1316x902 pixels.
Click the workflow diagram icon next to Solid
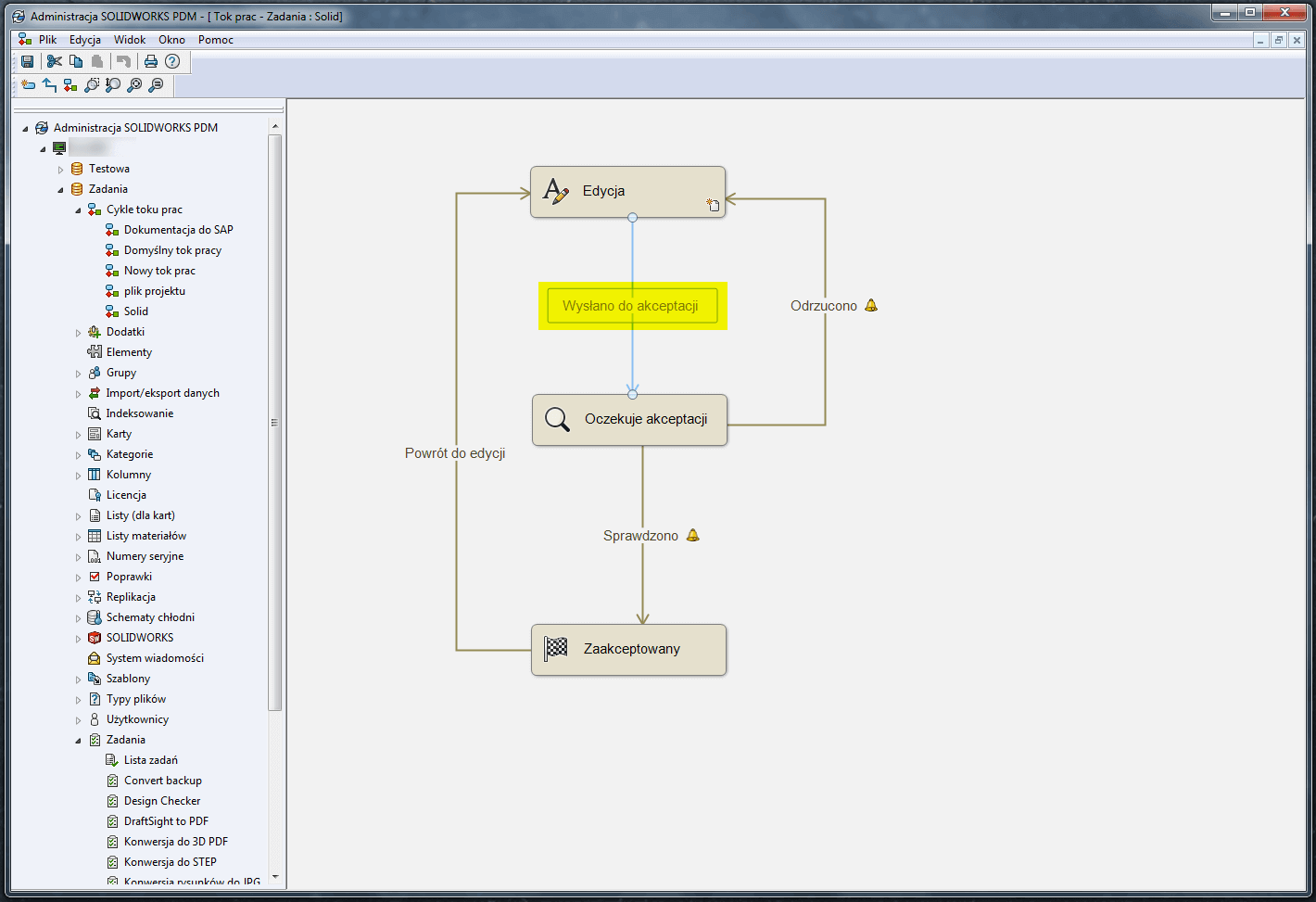coord(113,311)
